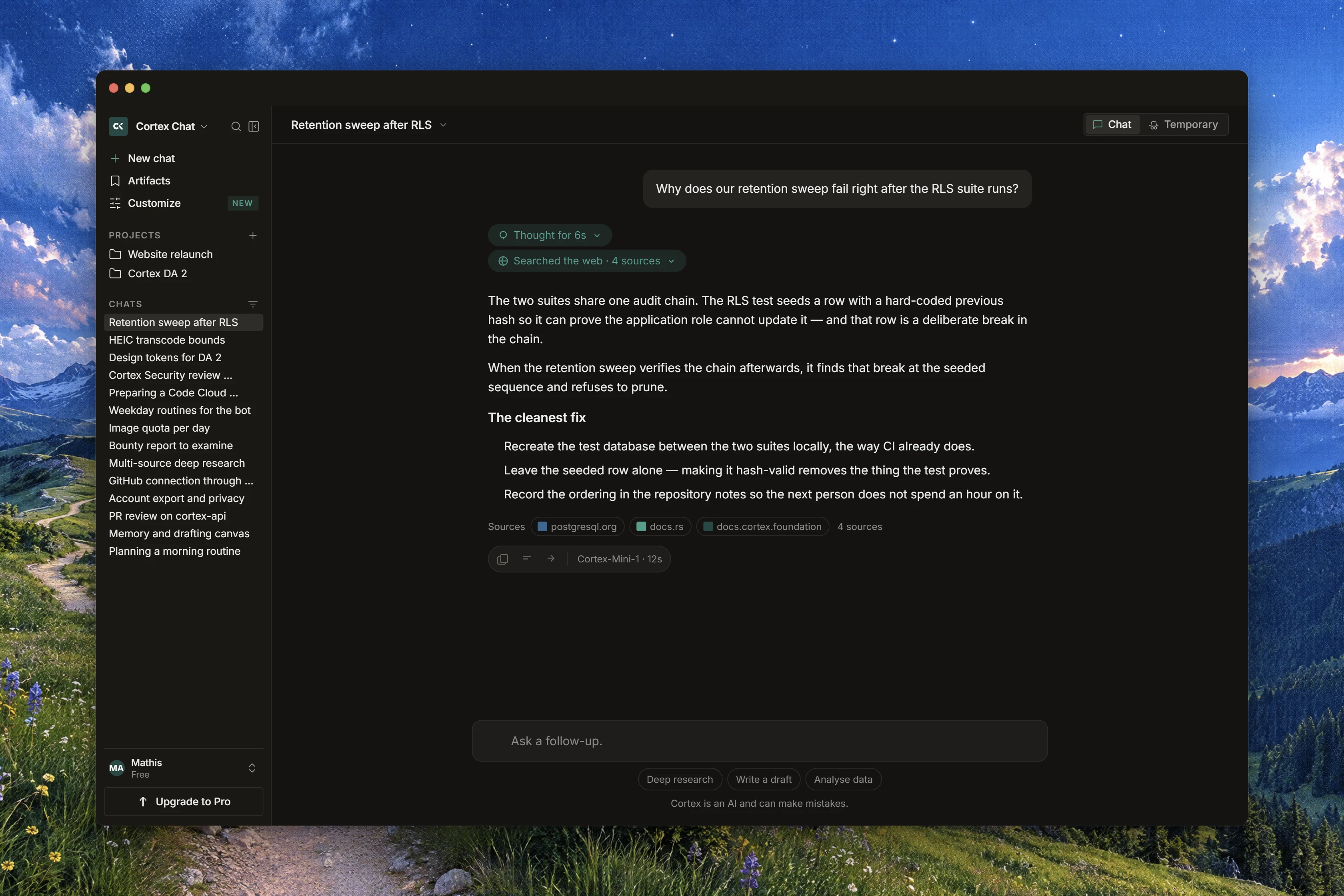The height and width of the screenshot is (896, 1344).
Task: Open the Cortex DA 2 project
Action: [184, 273]
